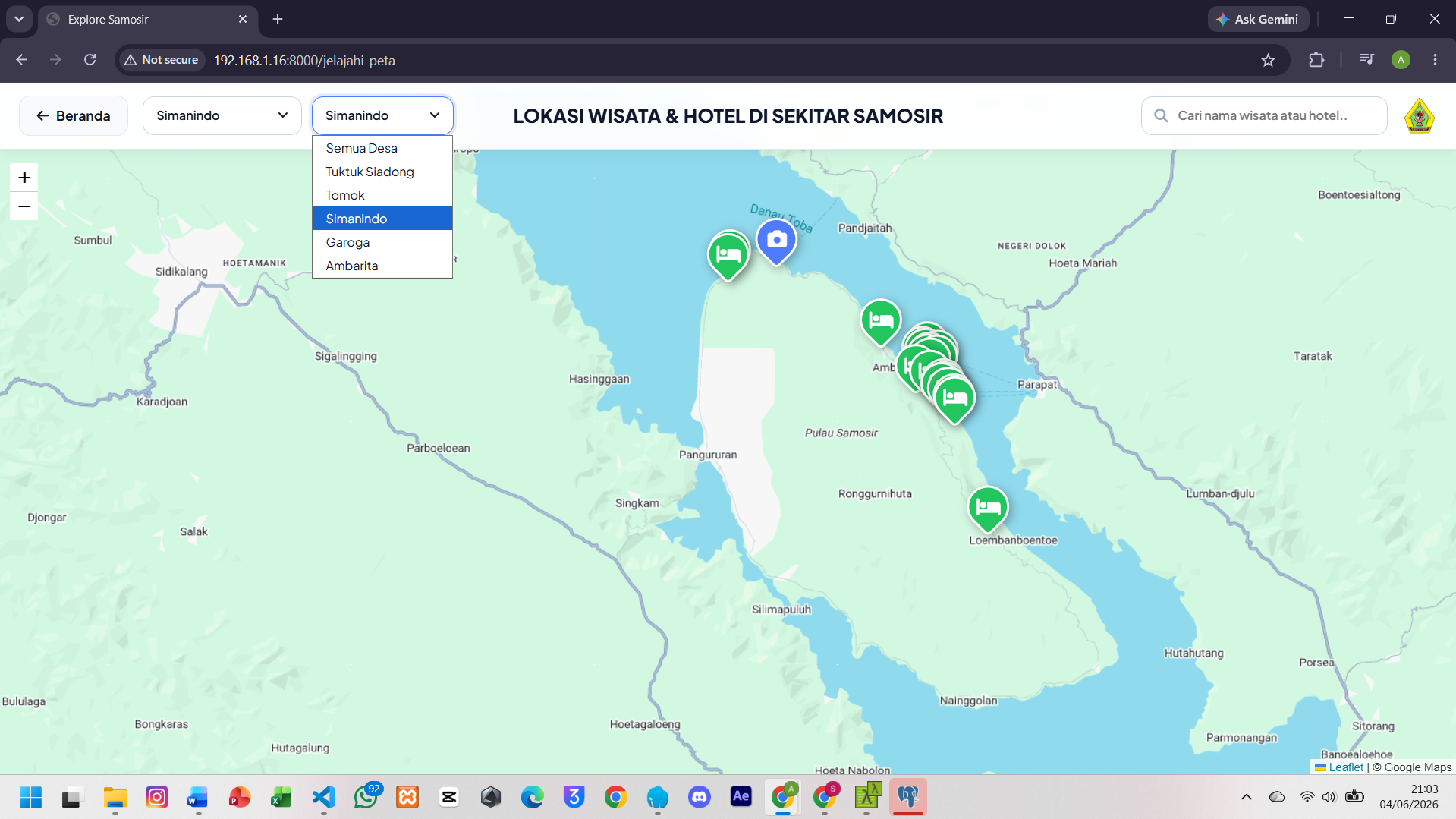Screen dimensions: 1456x819
Task: Open Microsoft Edge from taskbar
Action: (x=533, y=797)
